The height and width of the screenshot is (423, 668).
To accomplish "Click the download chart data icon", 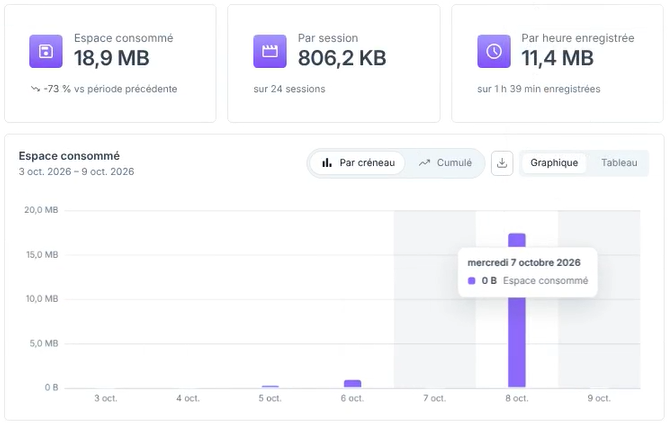I will tap(502, 163).
